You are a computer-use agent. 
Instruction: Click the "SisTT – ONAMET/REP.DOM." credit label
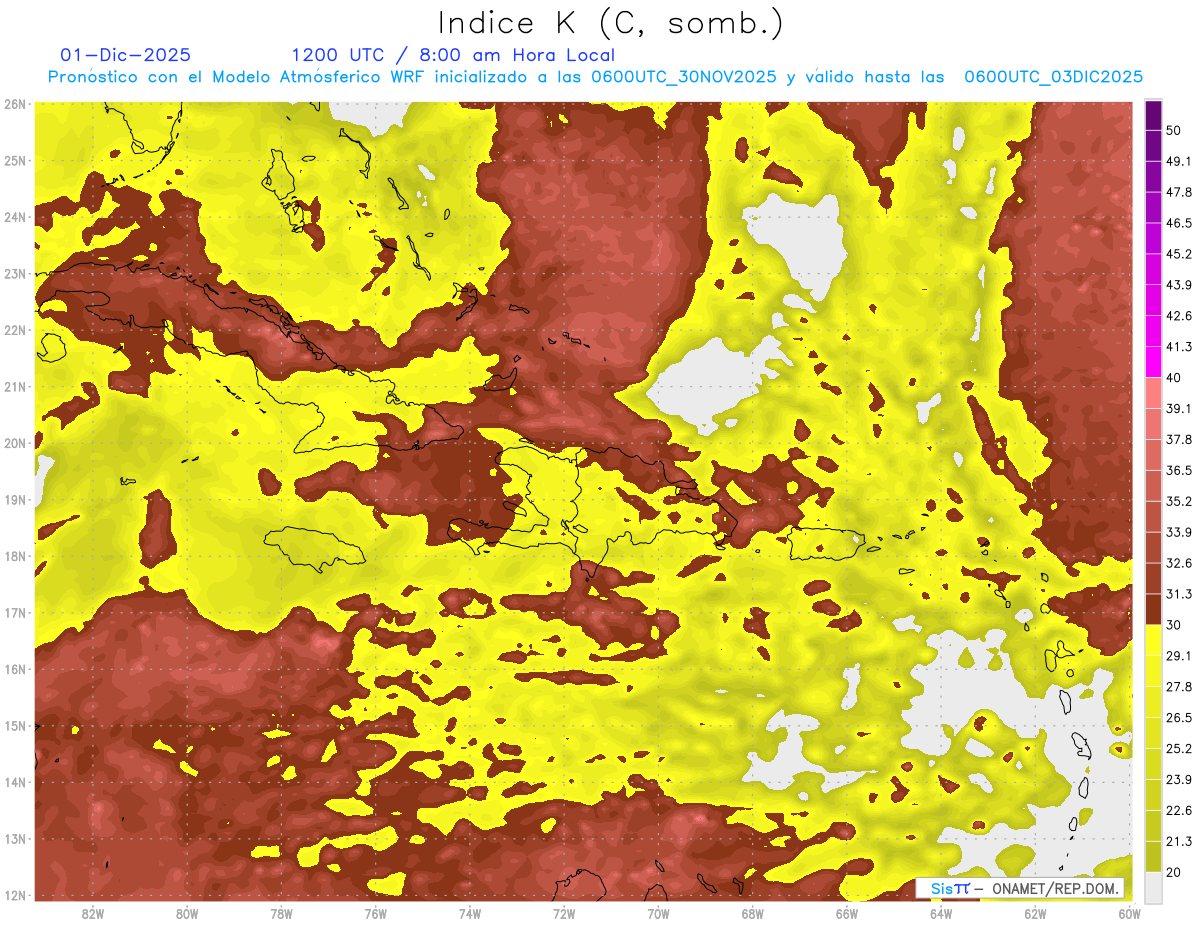pos(1020,889)
